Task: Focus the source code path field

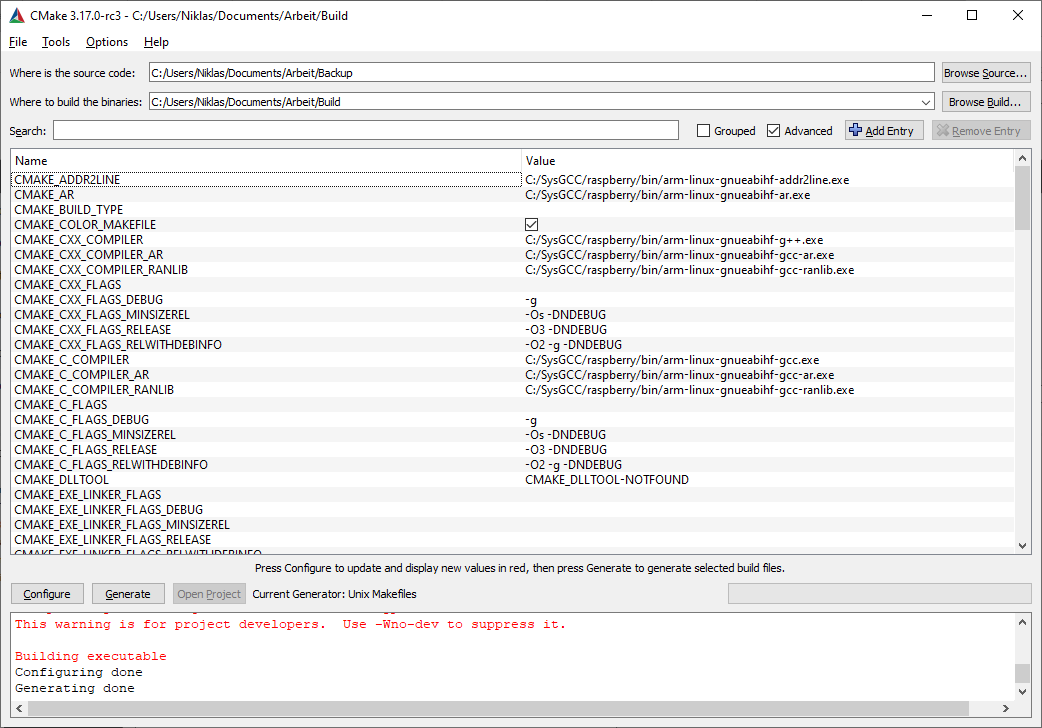Action: [542, 72]
